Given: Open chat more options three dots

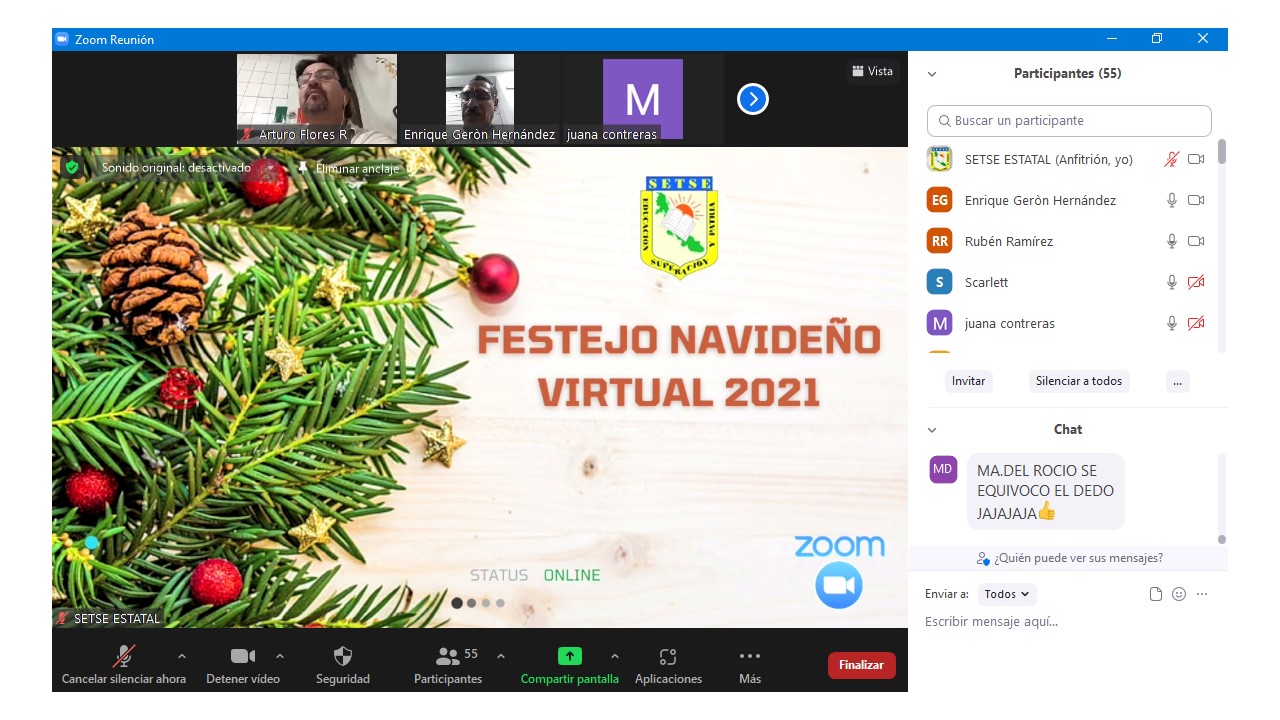Looking at the screenshot, I should coord(1202,594).
